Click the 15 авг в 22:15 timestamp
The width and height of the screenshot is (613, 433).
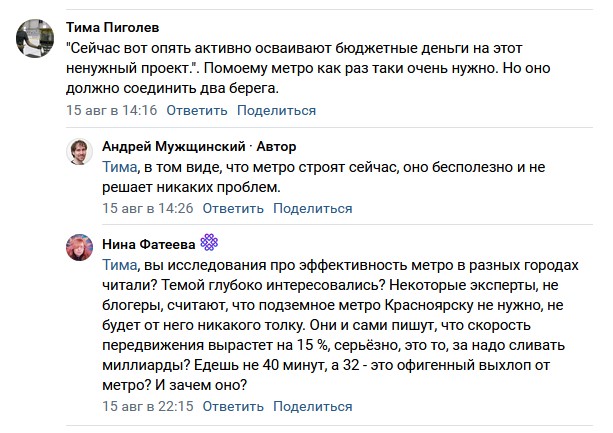pos(148,406)
